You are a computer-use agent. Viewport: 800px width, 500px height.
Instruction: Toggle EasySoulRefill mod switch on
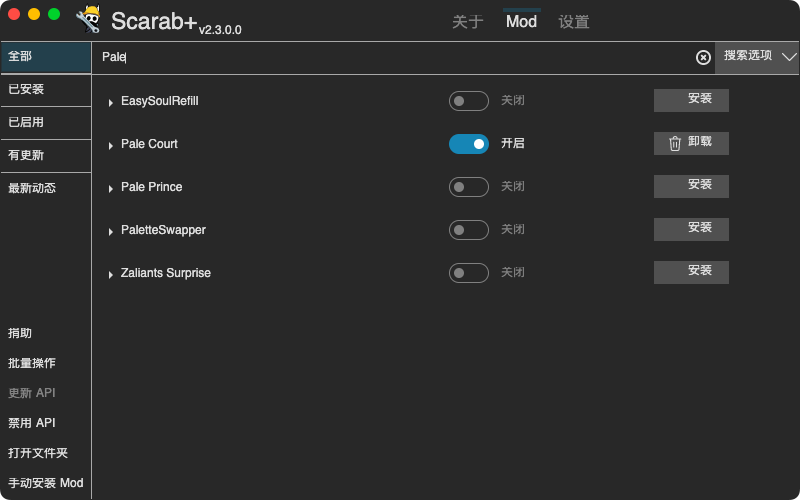[x=468, y=101]
